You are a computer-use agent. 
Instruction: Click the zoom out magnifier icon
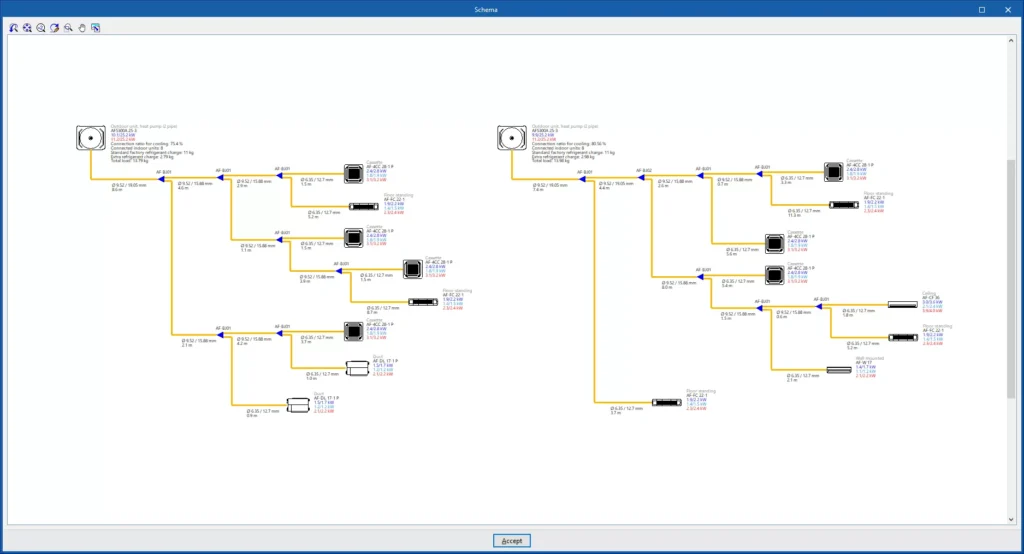click(x=68, y=28)
